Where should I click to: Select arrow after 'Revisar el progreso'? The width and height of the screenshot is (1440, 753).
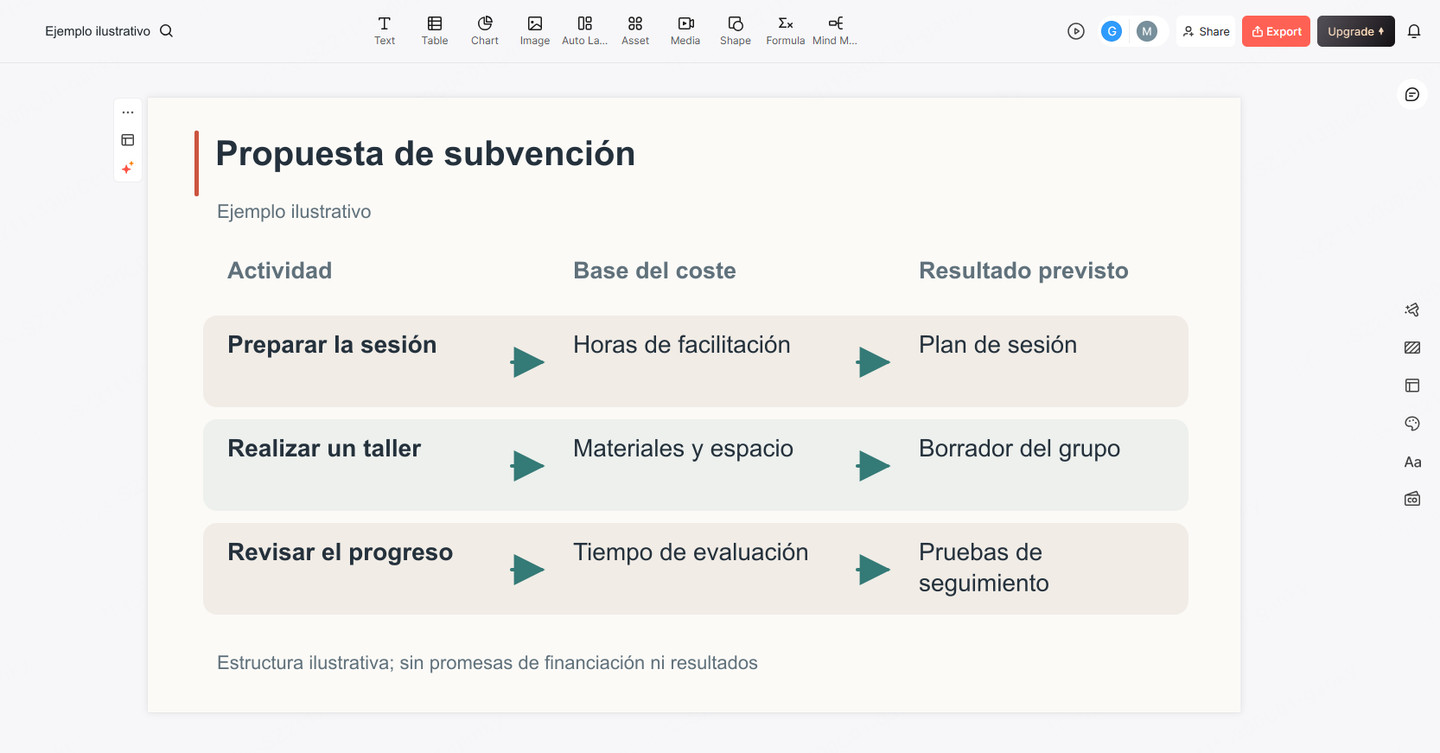coord(527,570)
